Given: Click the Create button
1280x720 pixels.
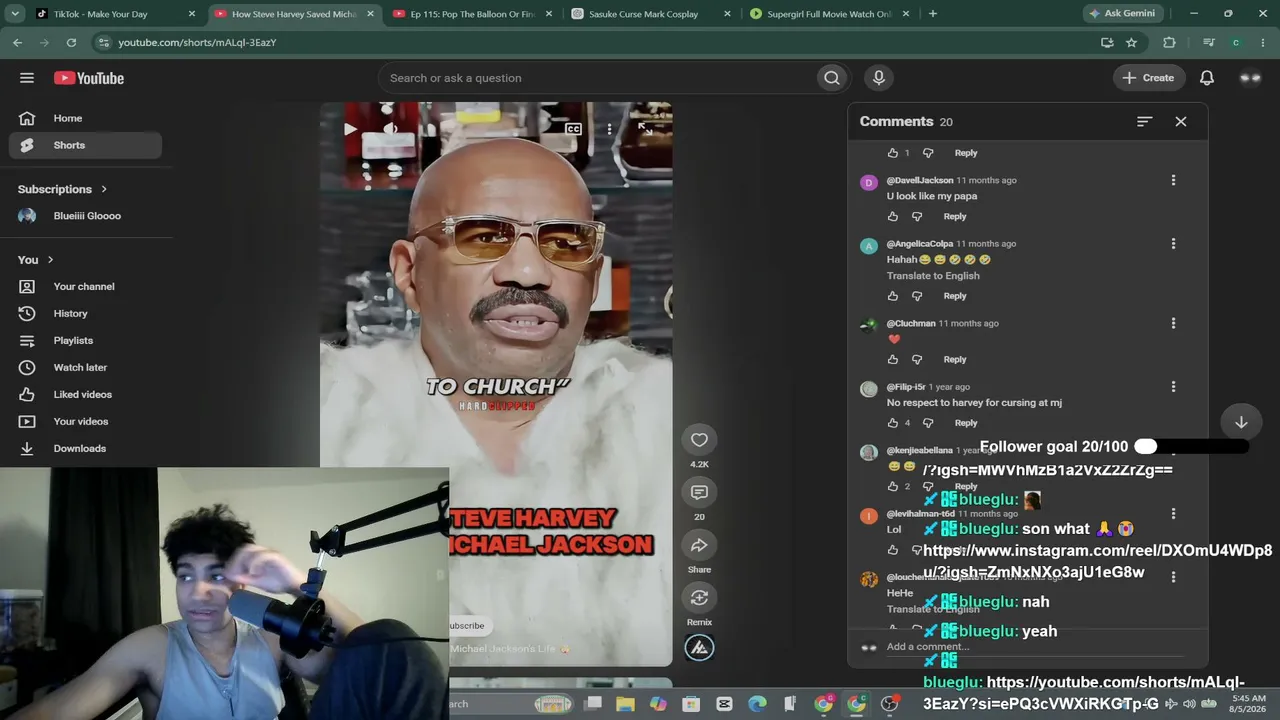Looking at the screenshot, I should point(1149,78).
